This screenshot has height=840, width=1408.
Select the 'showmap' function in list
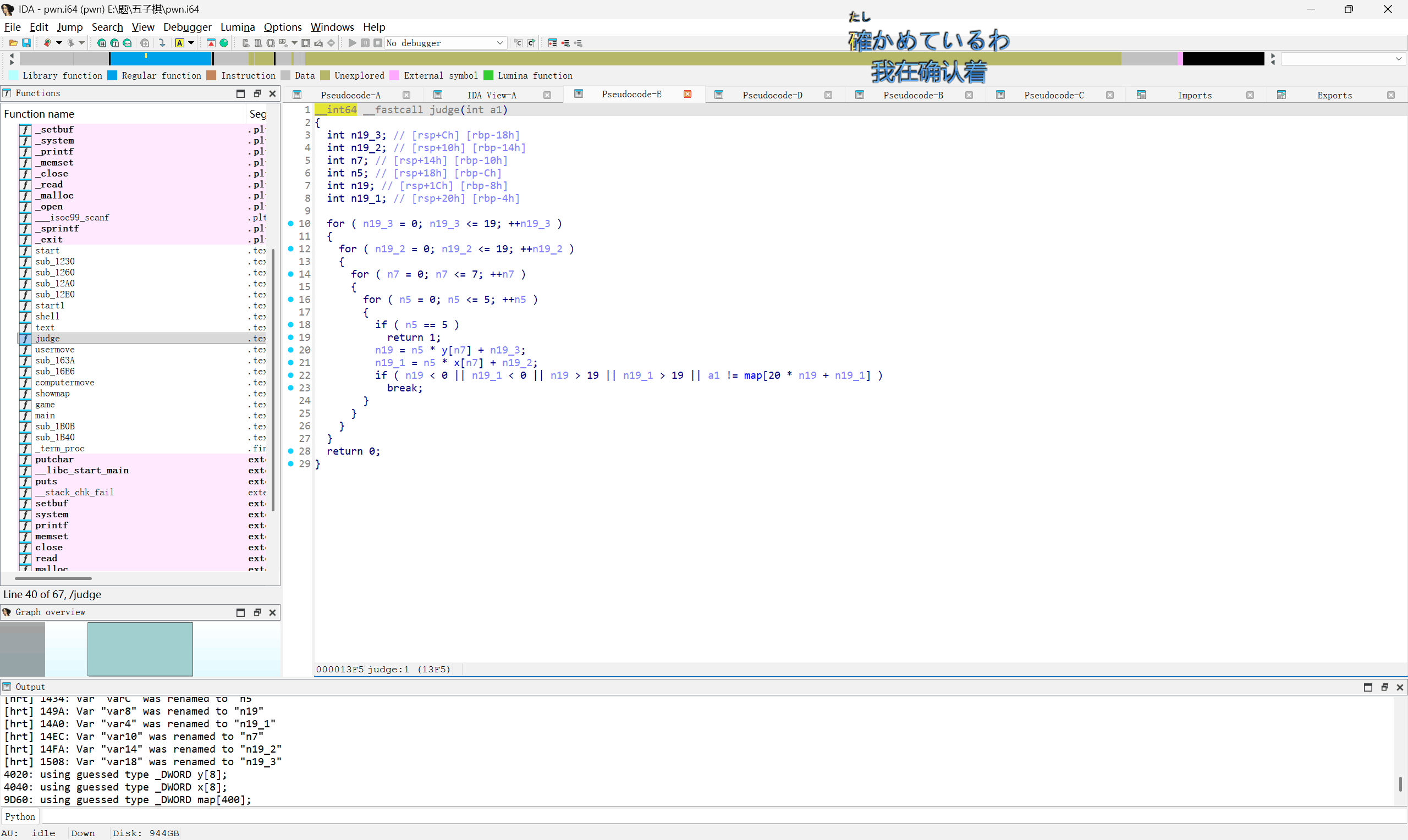point(52,394)
